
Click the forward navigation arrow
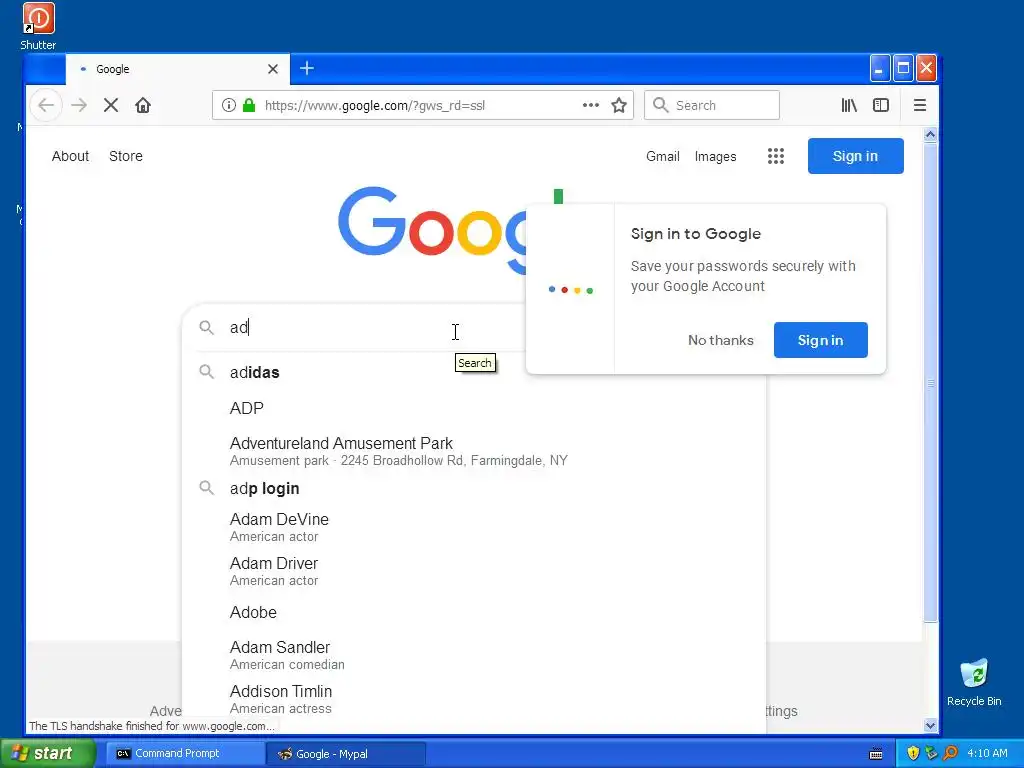pos(79,105)
